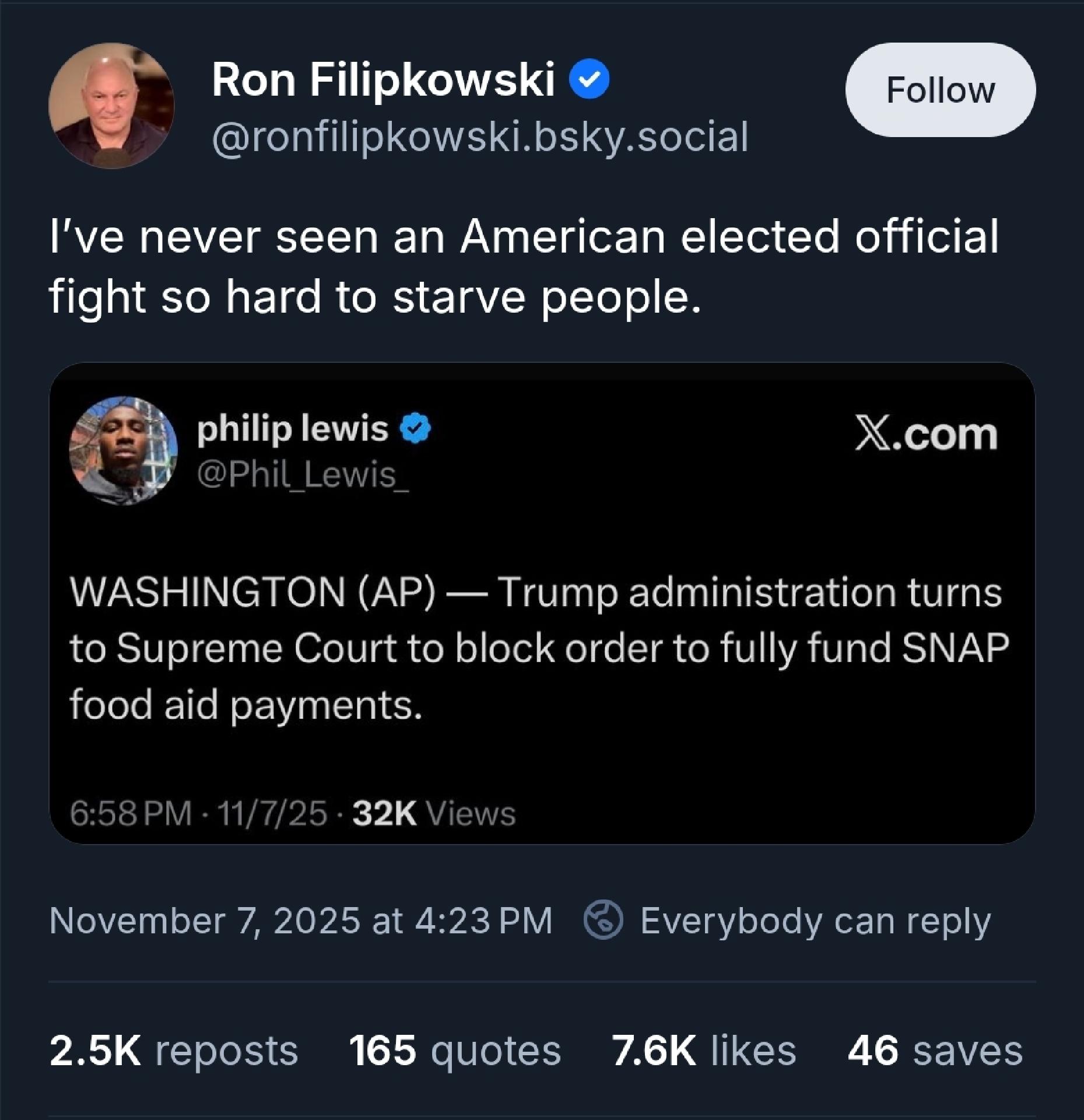
Task: Click Ron Filipkowski's blue verified badge
Action: tap(589, 80)
